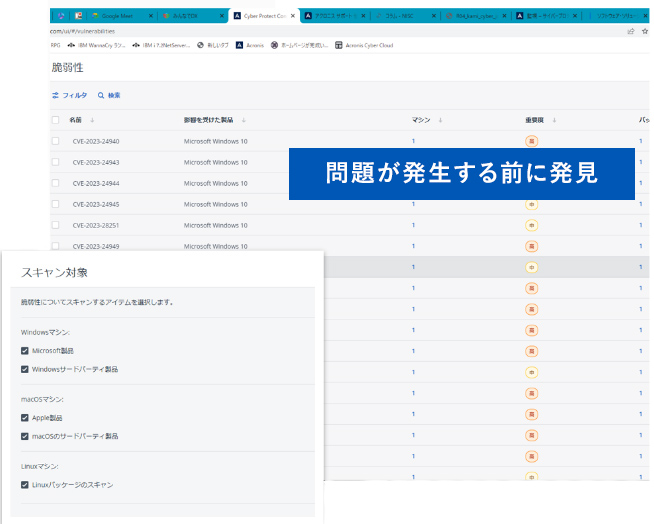
Task: Open IBM WannaCry bookmark
Action: (96, 45)
